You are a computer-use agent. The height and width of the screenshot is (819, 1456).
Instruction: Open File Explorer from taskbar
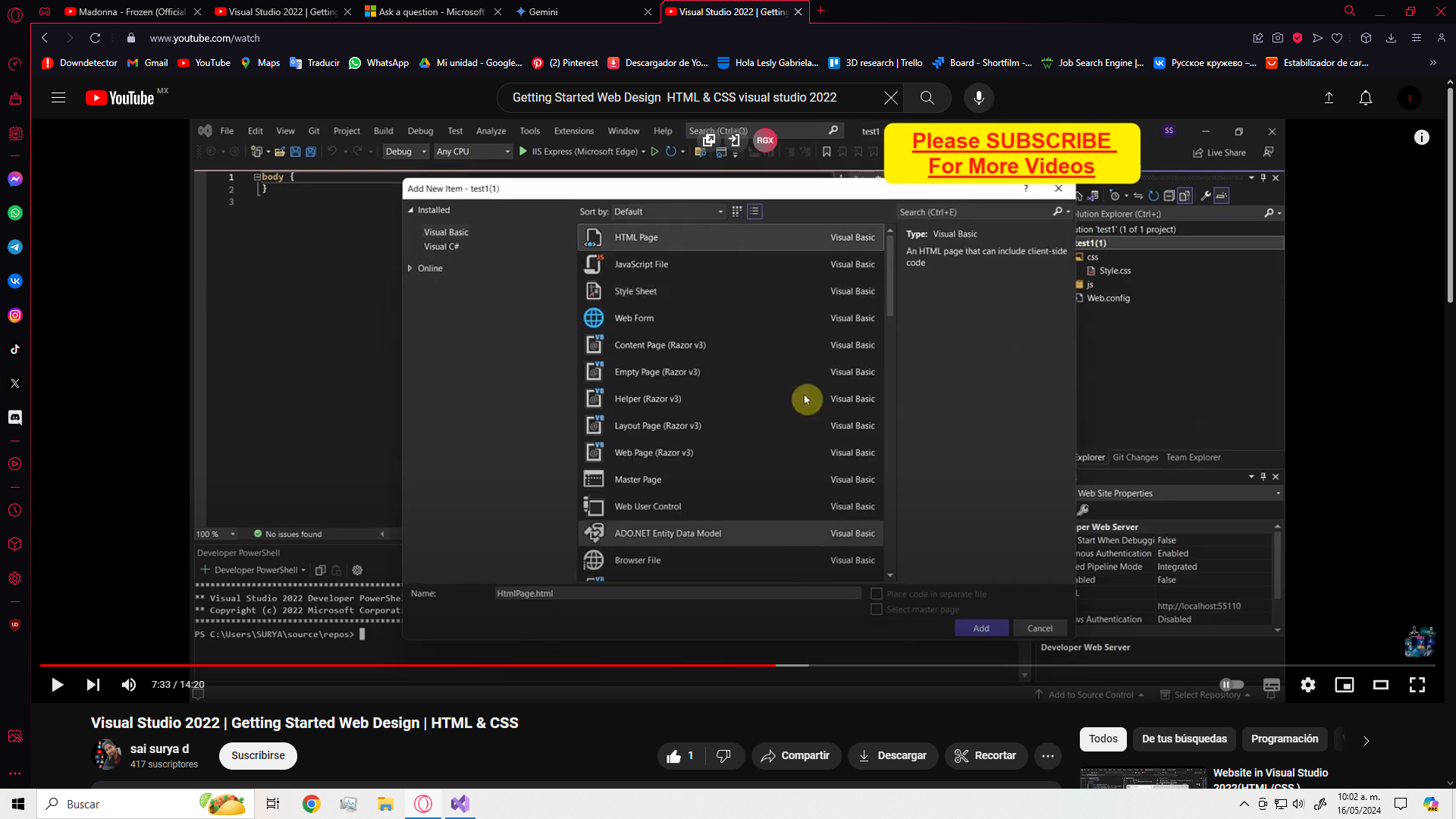[x=385, y=804]
